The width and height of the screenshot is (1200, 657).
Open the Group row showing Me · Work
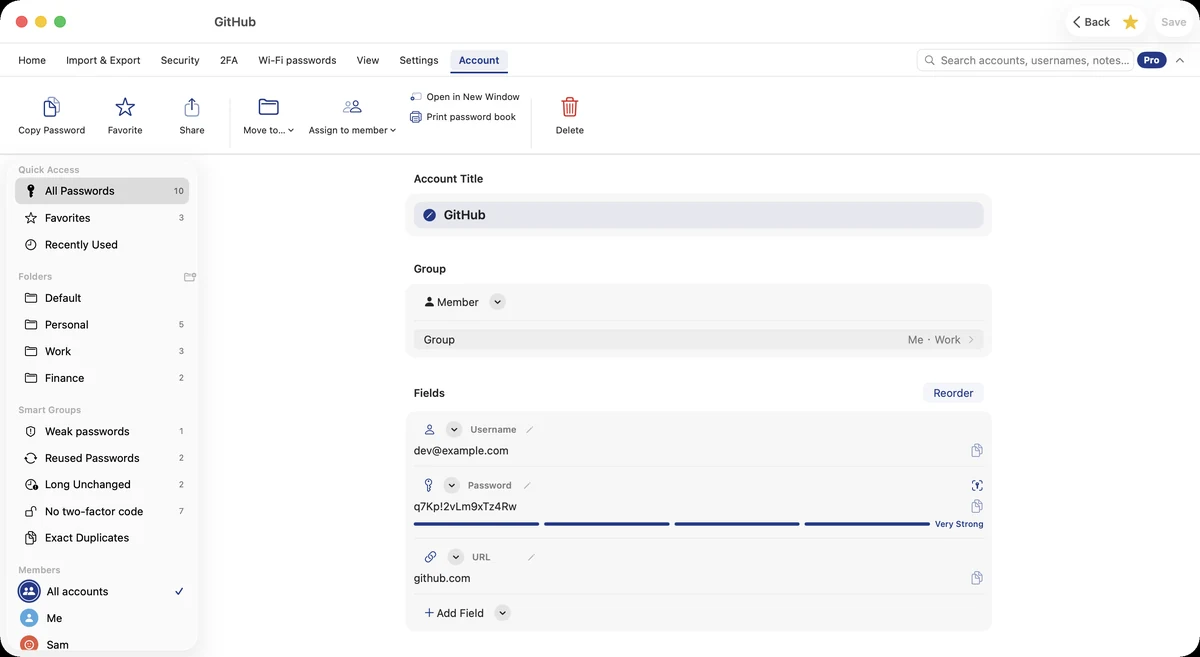[698, 340]
